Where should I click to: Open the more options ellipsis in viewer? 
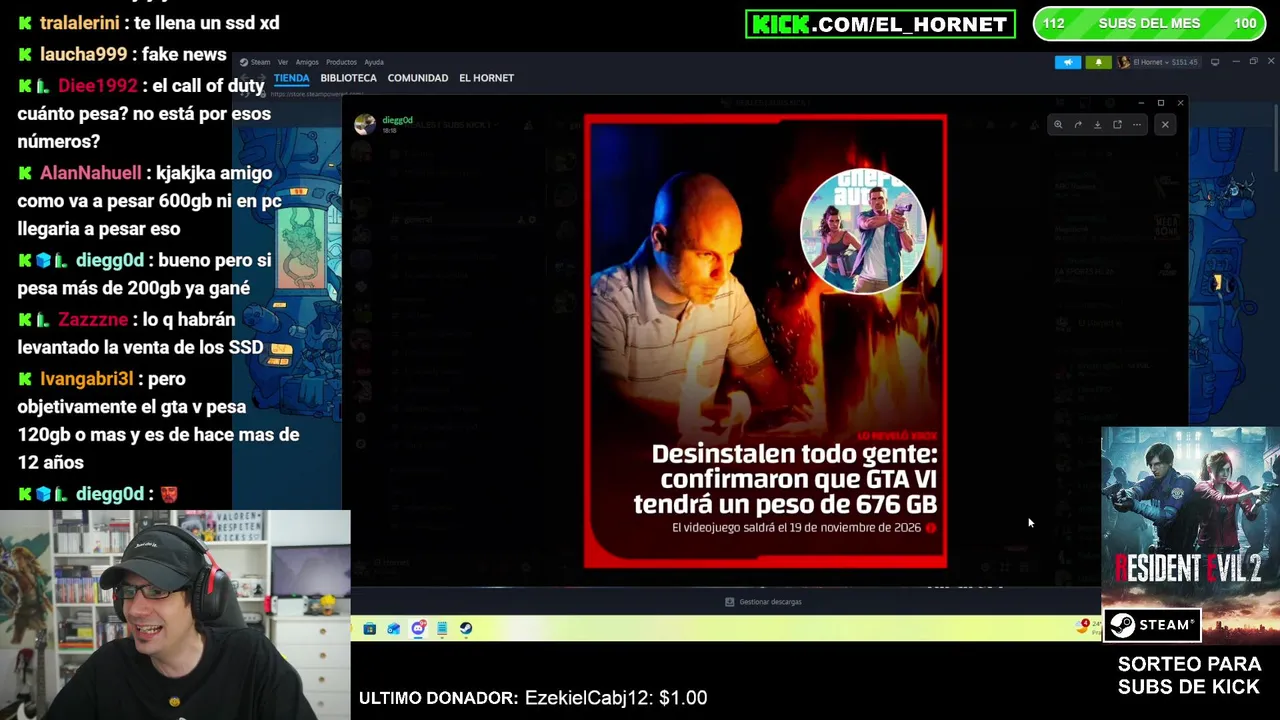coord(1137,125)
